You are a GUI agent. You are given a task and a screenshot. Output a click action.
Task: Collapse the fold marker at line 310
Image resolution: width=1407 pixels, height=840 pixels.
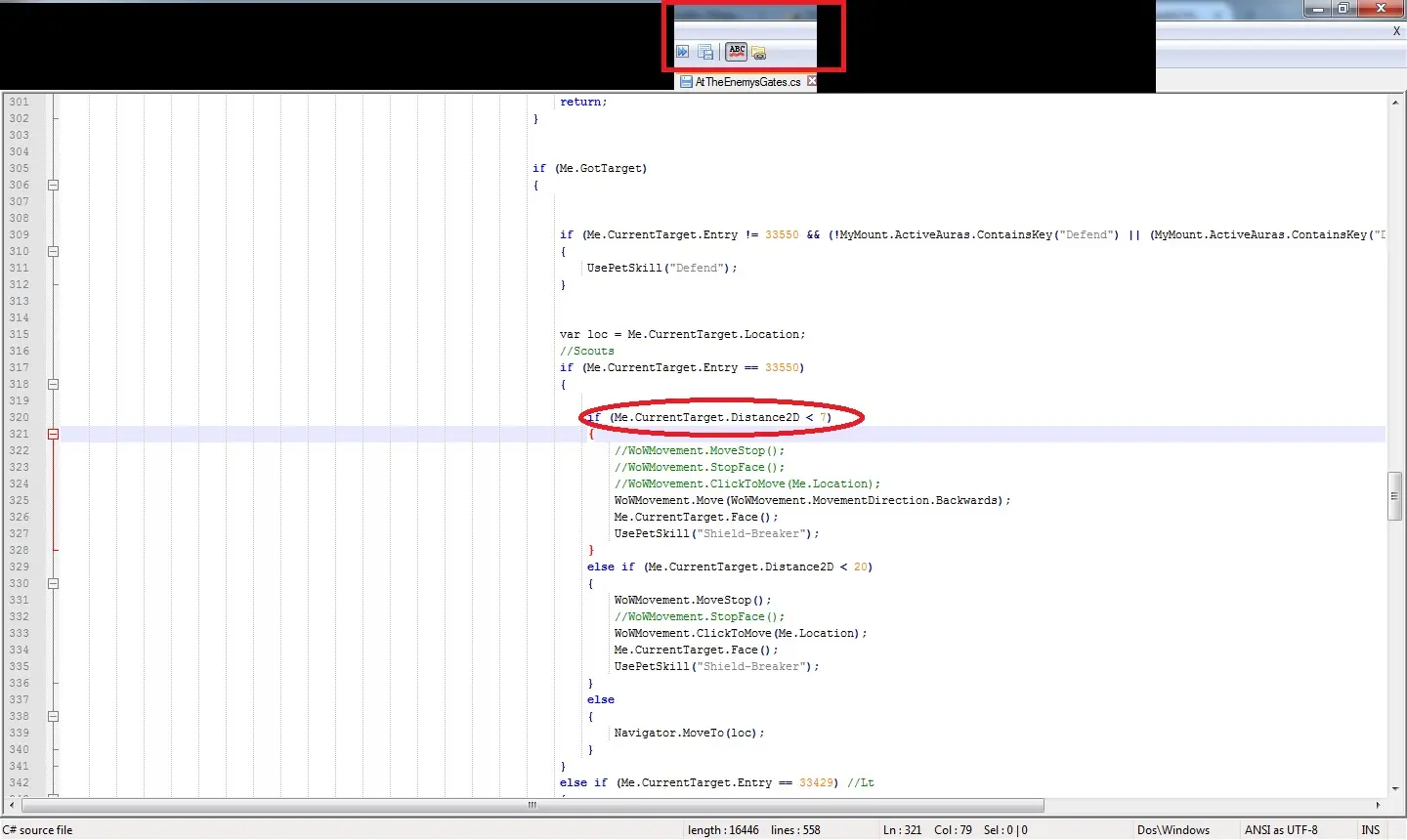click(x=54, y=251)
